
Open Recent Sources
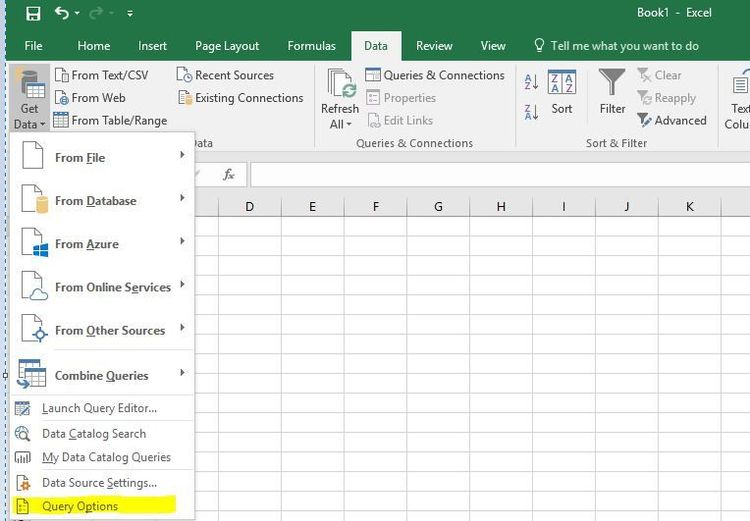225,75
